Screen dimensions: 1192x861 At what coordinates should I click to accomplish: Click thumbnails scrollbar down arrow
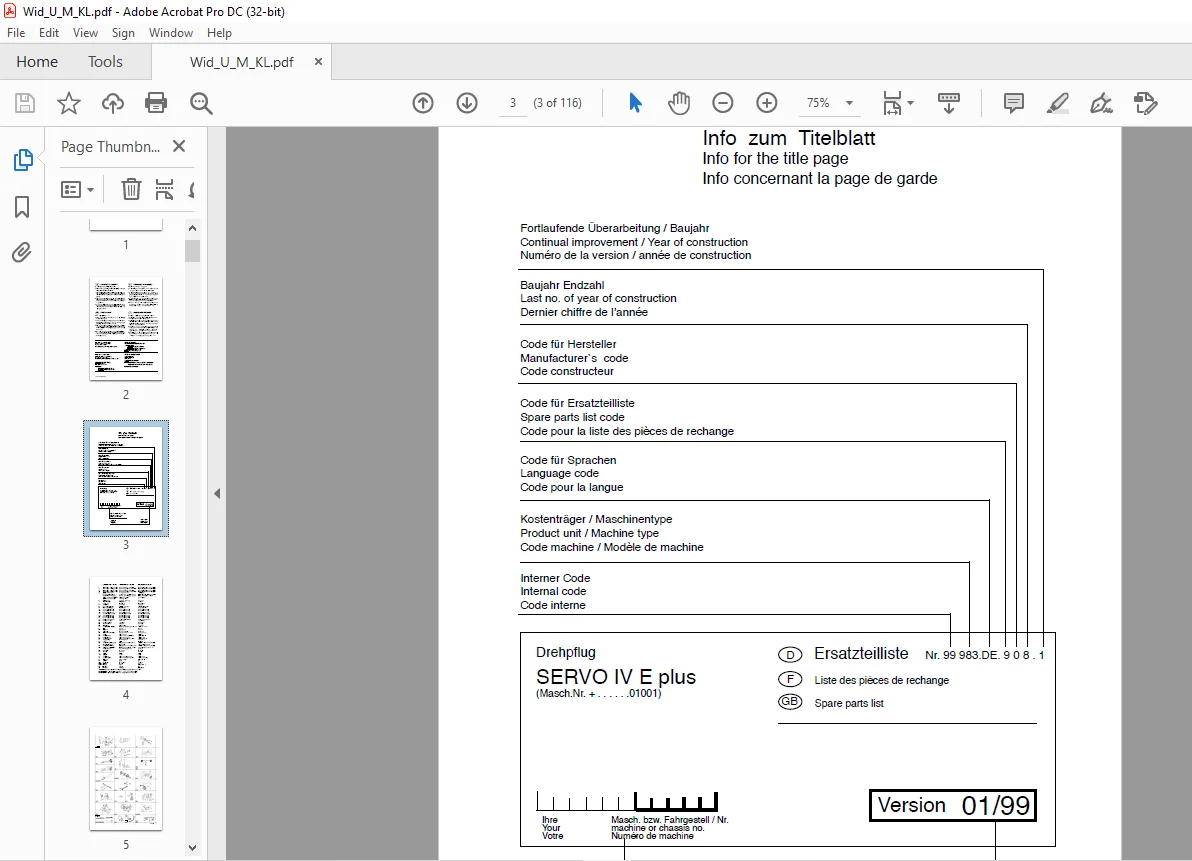click(x=192, y=847)
